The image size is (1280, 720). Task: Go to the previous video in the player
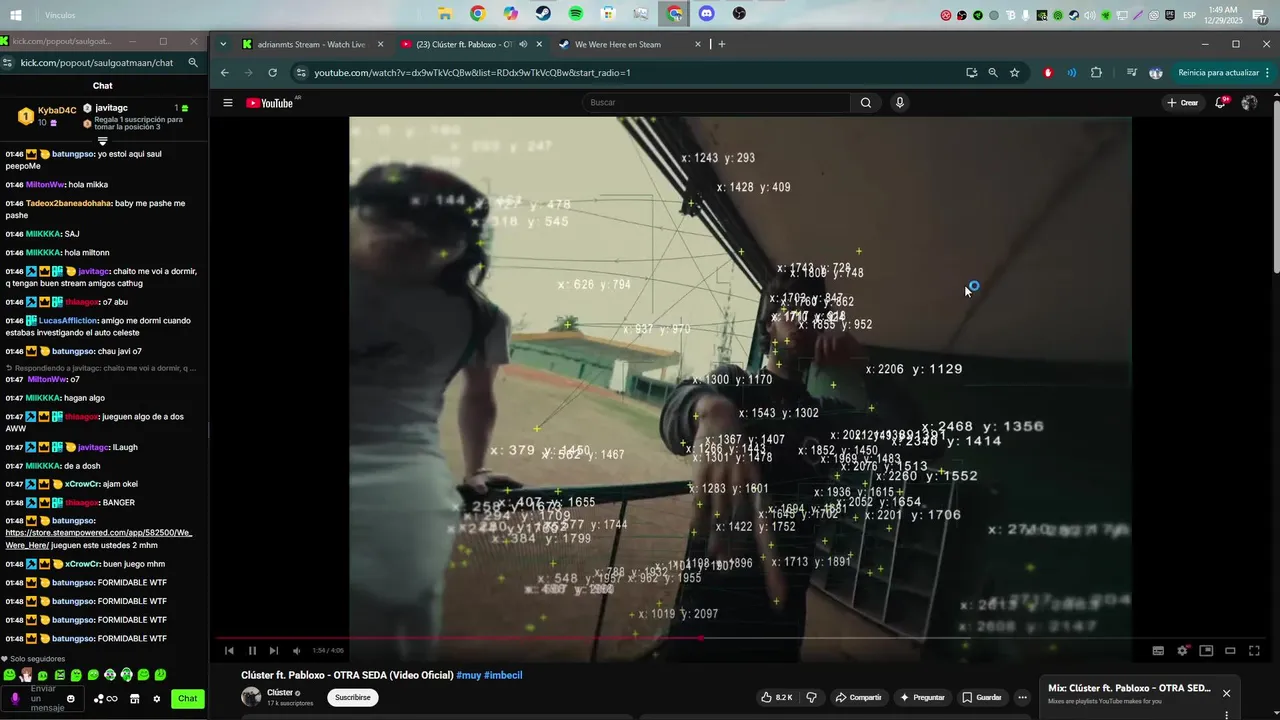pos(229,651)
